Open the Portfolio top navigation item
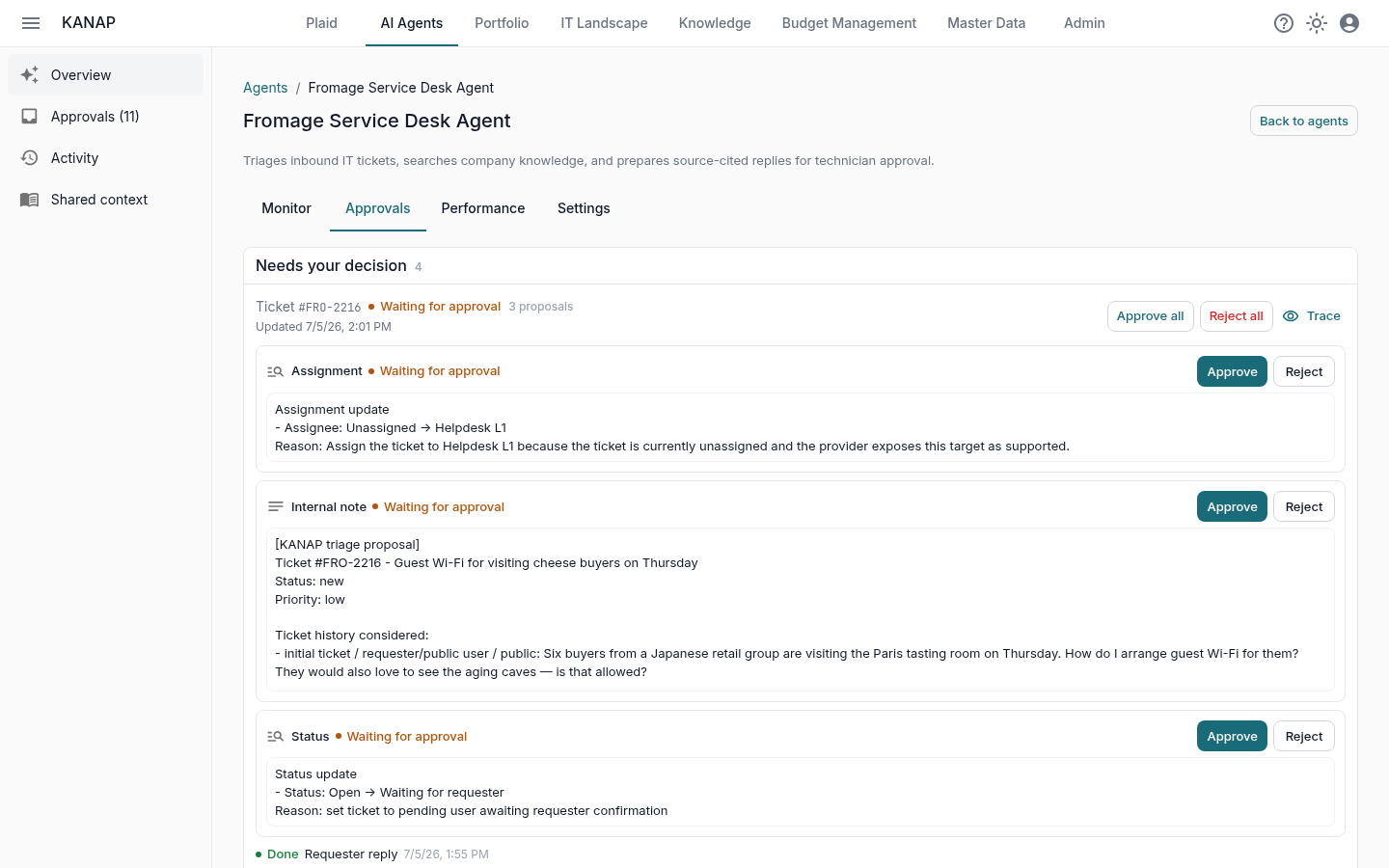The height and width of the screenshot is (868, 1389). point(502,23)
